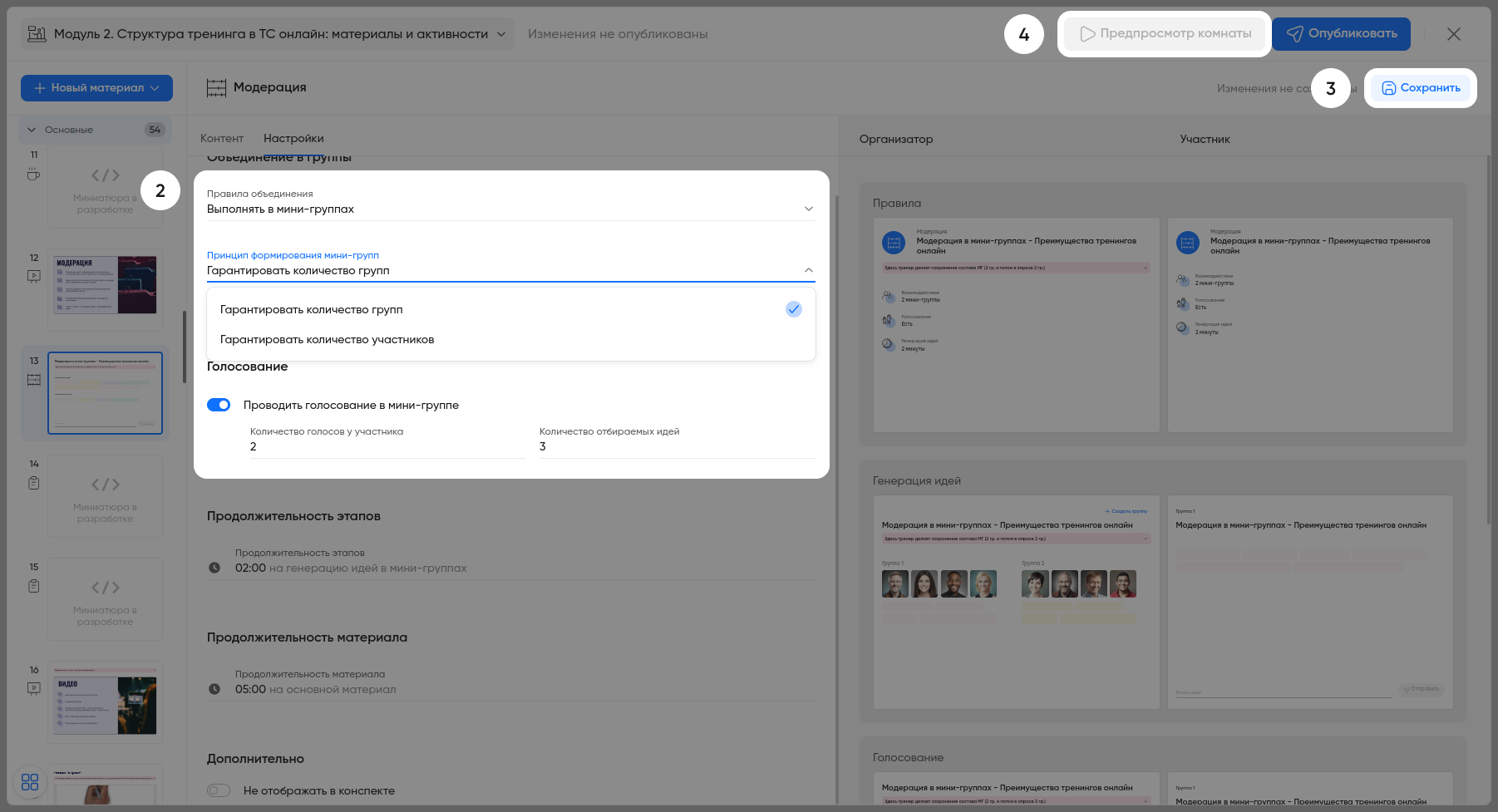Select slide 16 video thumbnail
This screenshot has width=1498, height=812.
(105, 702)
